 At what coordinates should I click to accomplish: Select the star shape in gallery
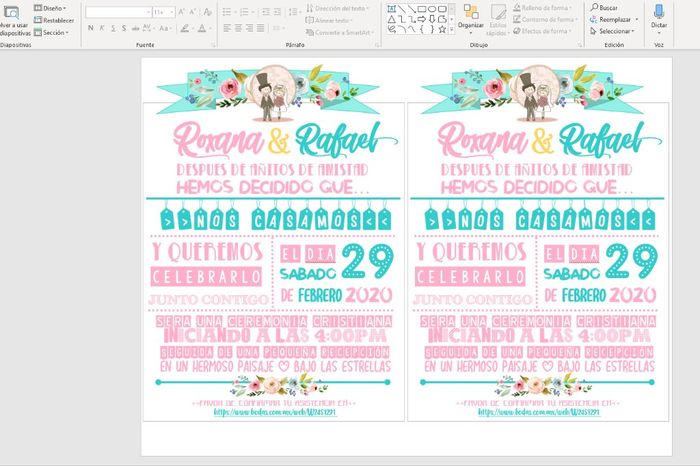pos(442,28)
